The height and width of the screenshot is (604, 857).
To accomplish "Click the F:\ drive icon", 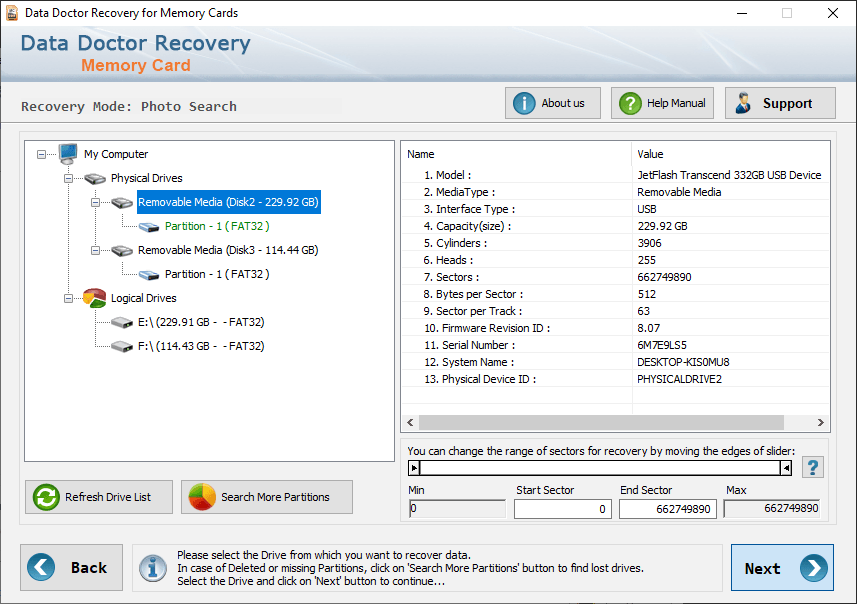I will tap(122, 347).
